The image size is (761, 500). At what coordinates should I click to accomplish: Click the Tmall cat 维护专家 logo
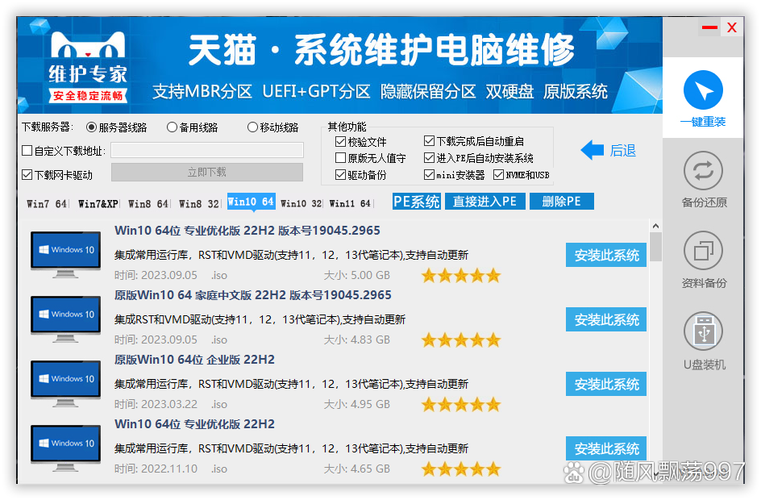point(88,67)
